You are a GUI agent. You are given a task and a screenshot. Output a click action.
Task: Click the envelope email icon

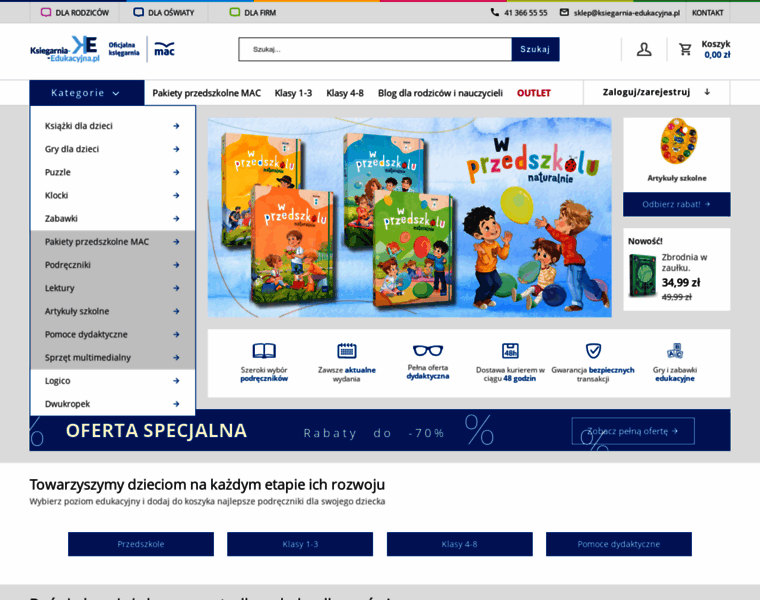(564, 12)
